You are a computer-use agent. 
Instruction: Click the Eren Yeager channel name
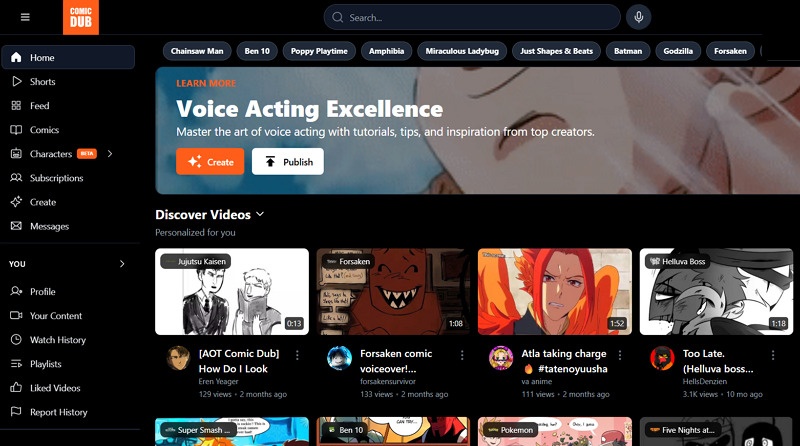[218, 381]
